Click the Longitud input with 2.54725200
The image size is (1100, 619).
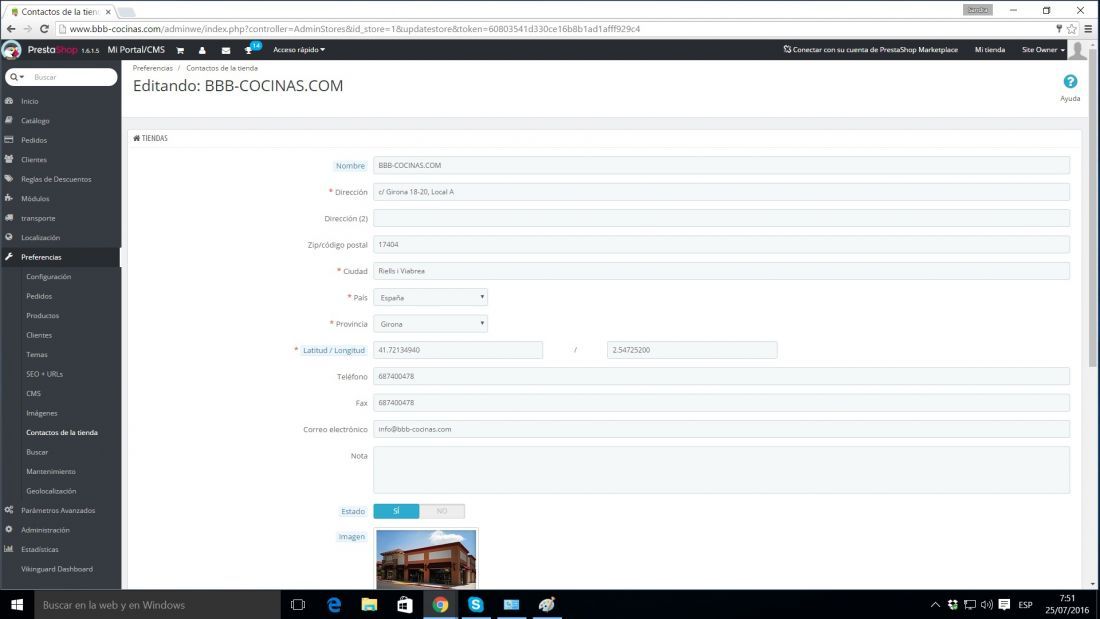(692, 350)
